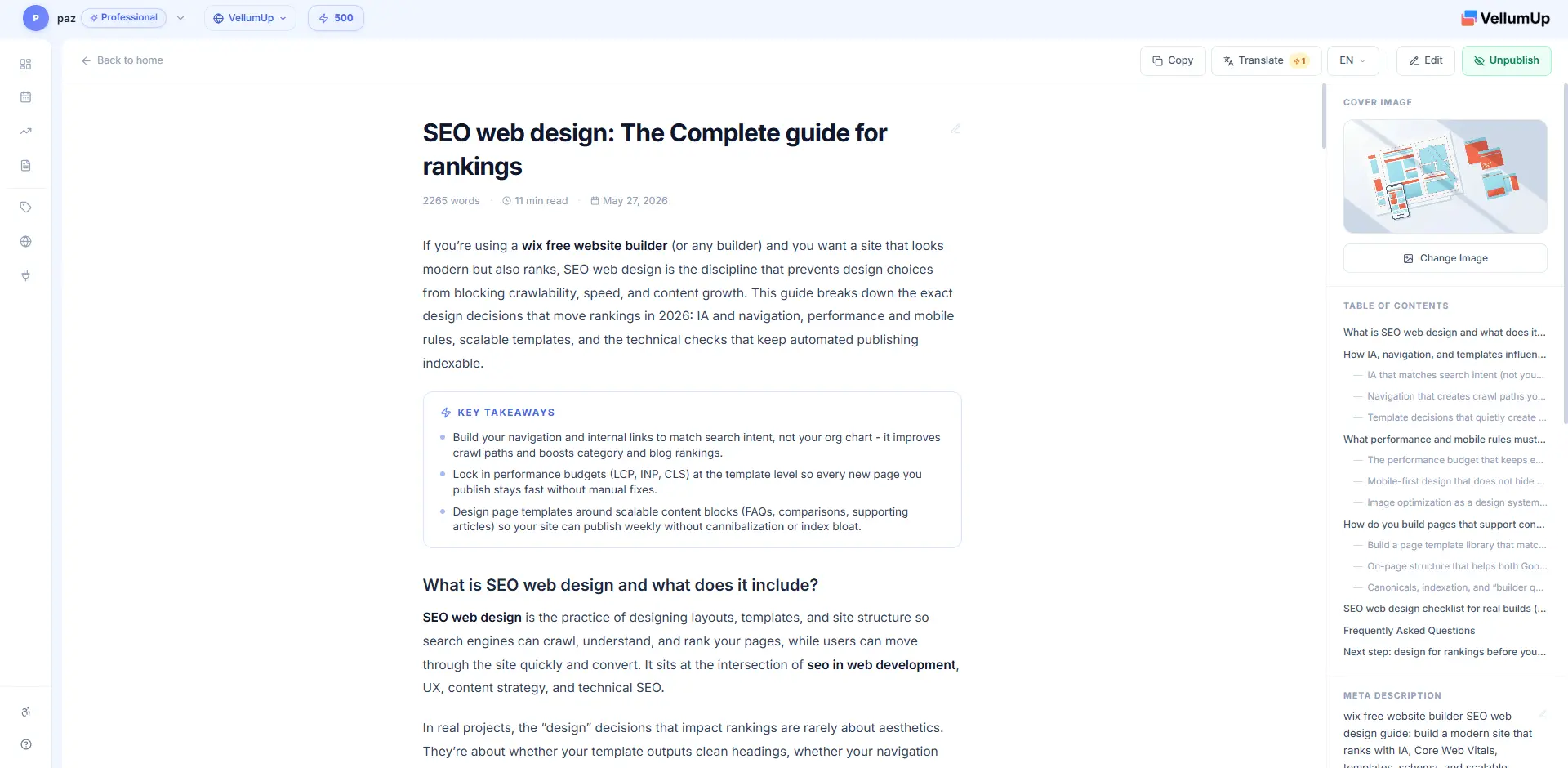Jump to 'Mobile-first design that does not hide' entry
Screen dimensions: 1568x768
[1456, 481]
